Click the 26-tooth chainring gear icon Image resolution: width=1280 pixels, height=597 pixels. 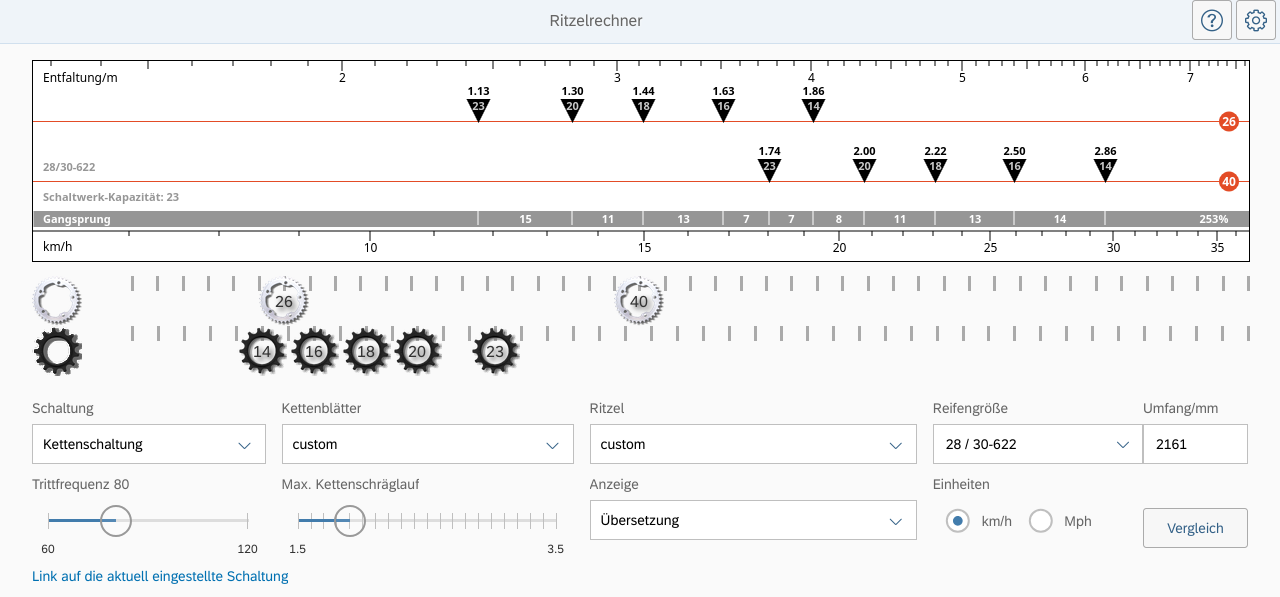(284, 301)
